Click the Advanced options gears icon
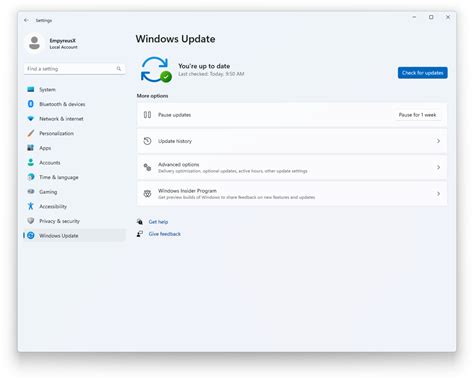 147,167
